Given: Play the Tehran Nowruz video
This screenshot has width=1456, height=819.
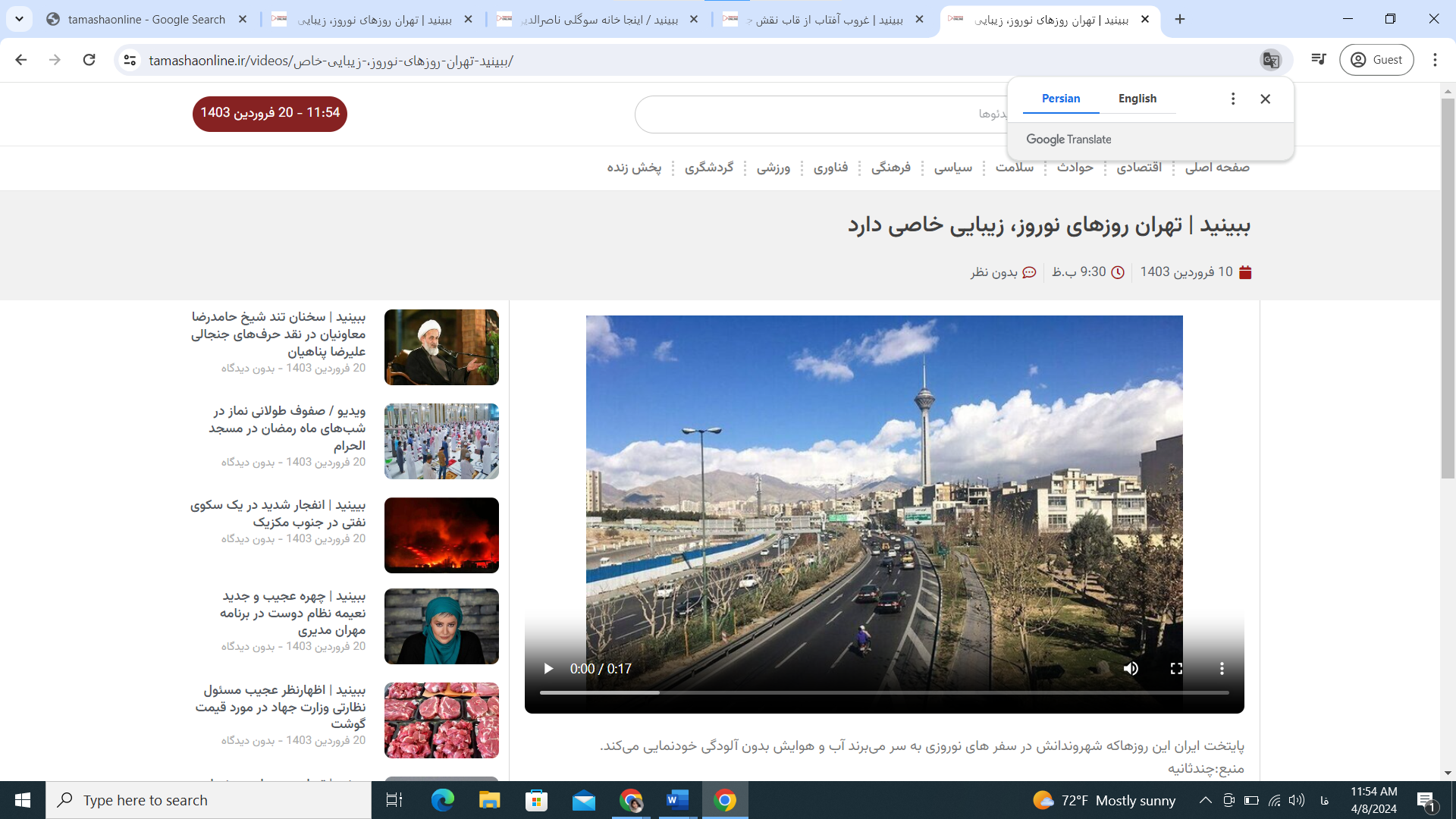Looking at the screenshot, I should point(548,669).
